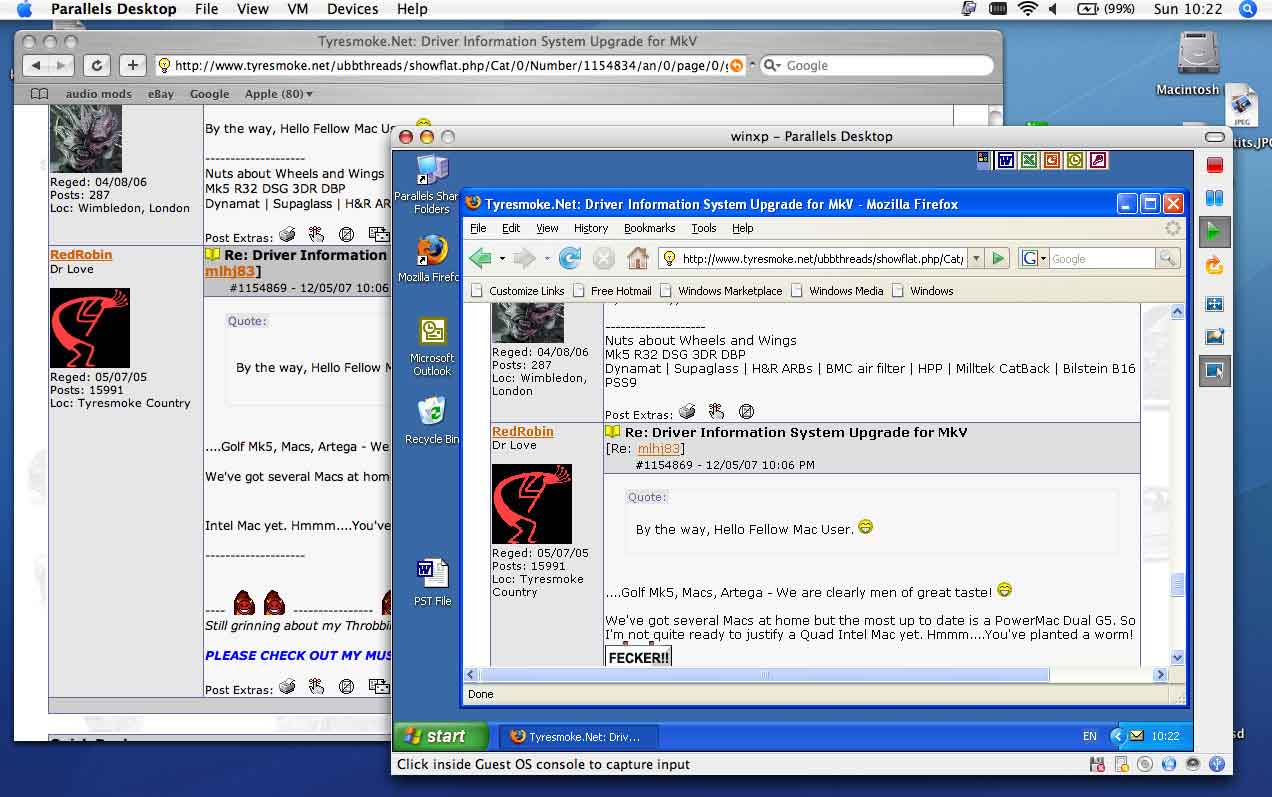Expand the Apple (80) bookmarks folder in Safari
This screenshot has height=797, width=1272.
pos(279,94)
